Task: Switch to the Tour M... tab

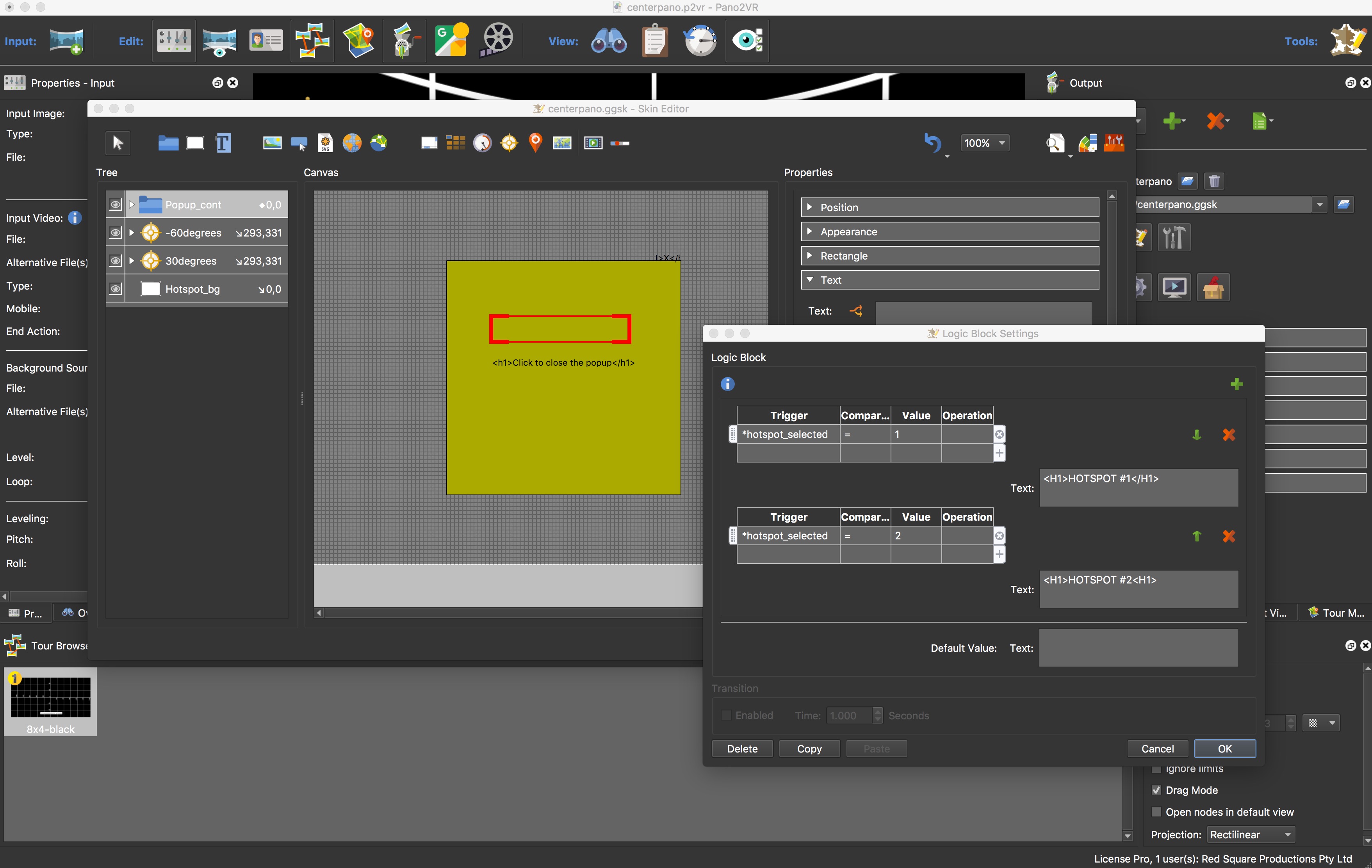Action: [x=1336, y=613]
